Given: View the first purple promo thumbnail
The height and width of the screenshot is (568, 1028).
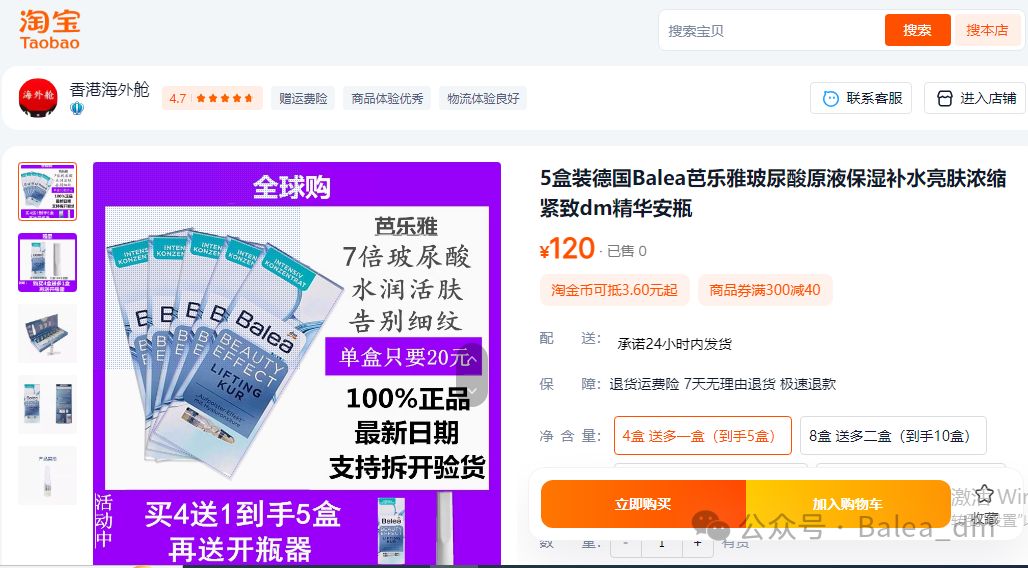Looking at the screenshot, I should click(x=47, y=192).
